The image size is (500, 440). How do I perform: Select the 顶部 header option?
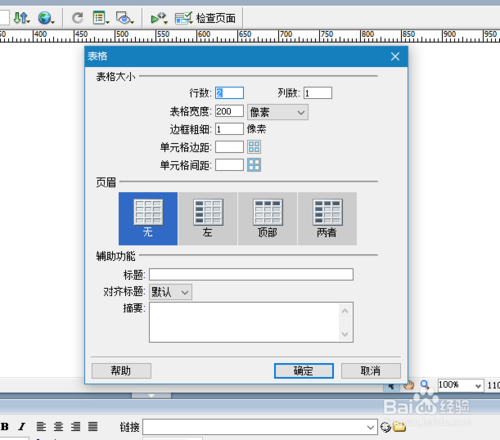[x=267, y=219]
